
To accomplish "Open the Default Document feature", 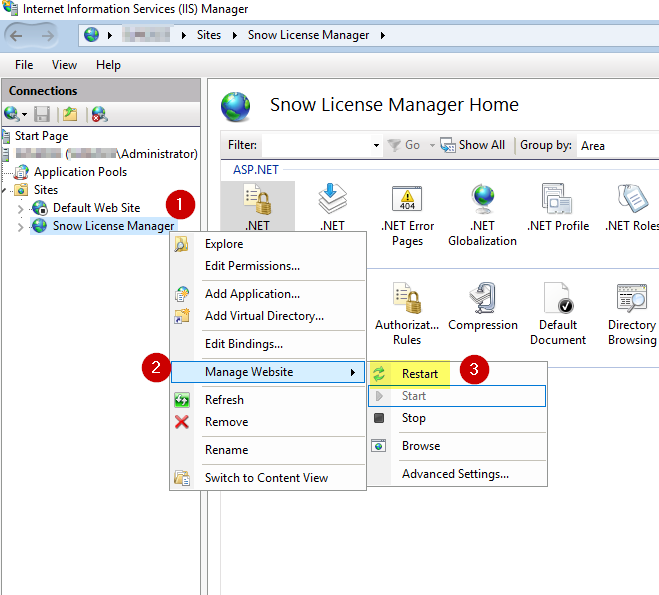I will [558, 314].
